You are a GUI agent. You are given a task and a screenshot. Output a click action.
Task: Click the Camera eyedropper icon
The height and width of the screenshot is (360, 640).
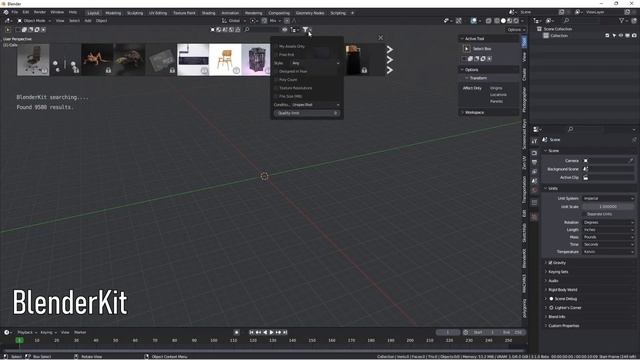pyautogui.click(x=631, y=160)
